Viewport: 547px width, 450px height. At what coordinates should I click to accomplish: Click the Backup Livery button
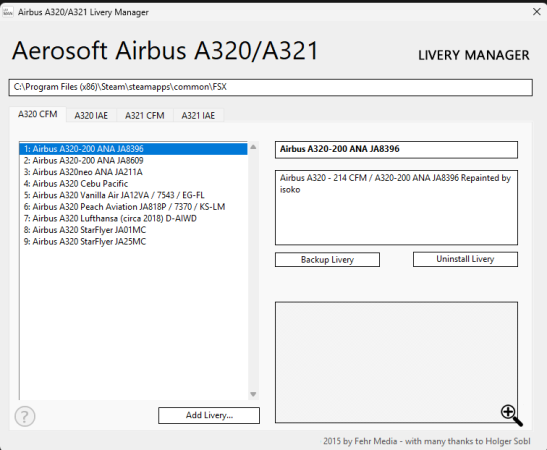click(327, 260)
